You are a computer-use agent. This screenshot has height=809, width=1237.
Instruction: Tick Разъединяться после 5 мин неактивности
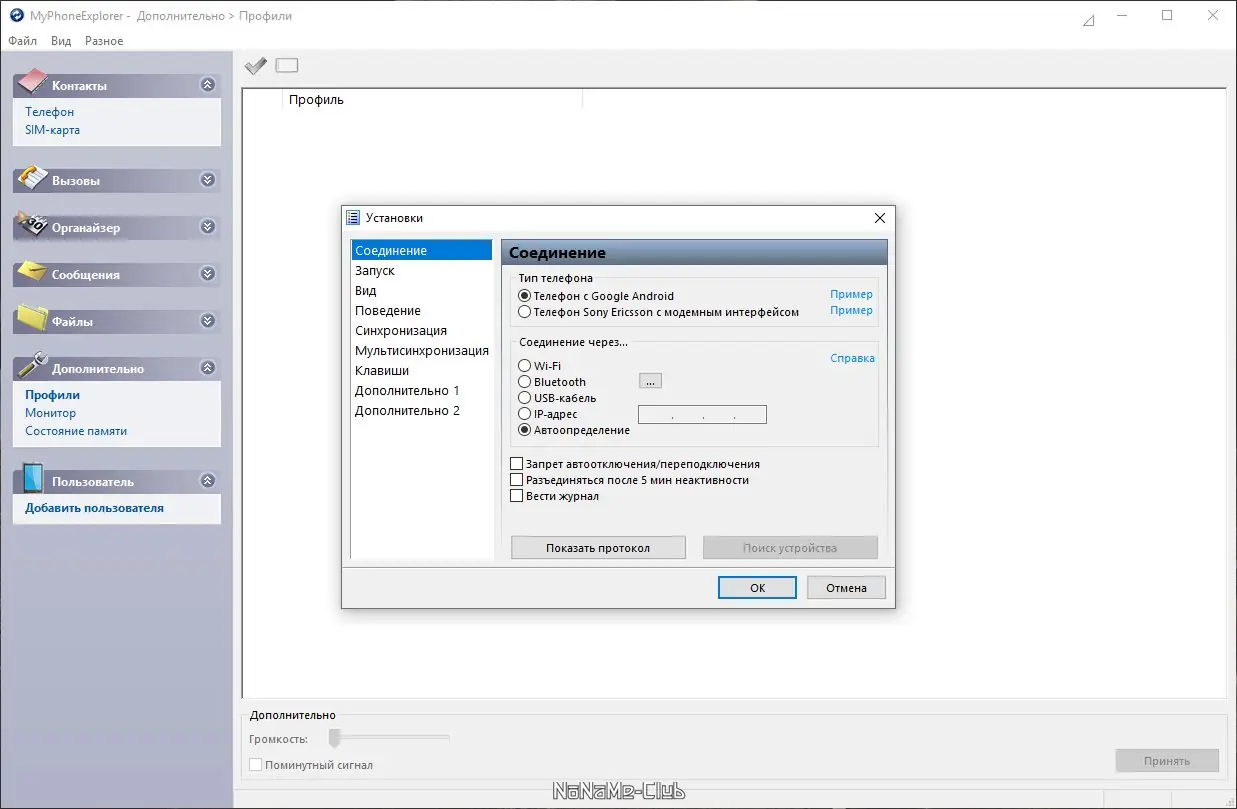click(517, 480)
